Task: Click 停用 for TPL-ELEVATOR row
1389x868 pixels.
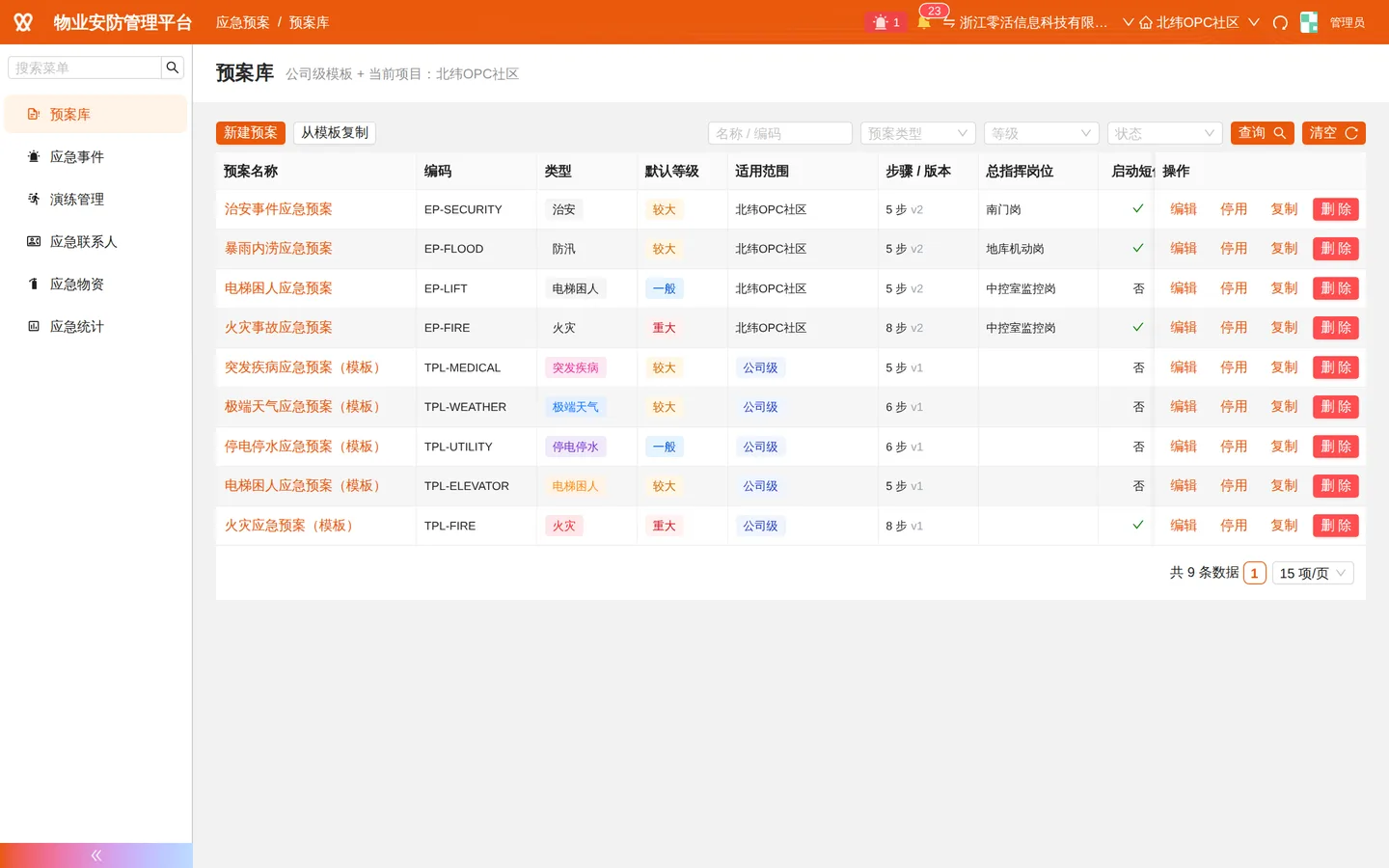Action: [1234, 486]
